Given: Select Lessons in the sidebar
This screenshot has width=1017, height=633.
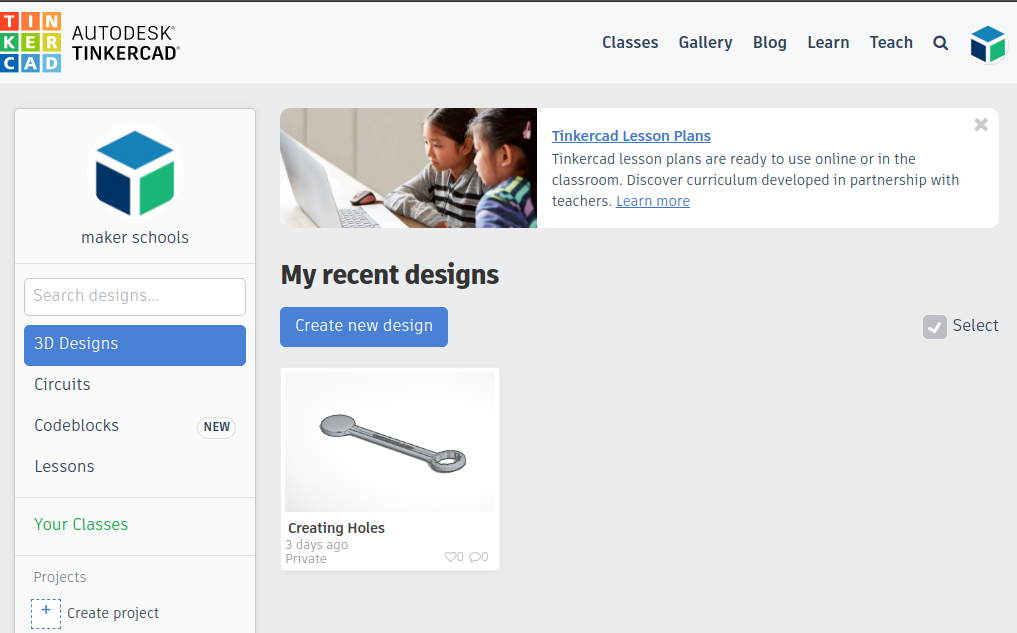Looking at the screenshot, I should pyautogui.click(x=64, y=466).
